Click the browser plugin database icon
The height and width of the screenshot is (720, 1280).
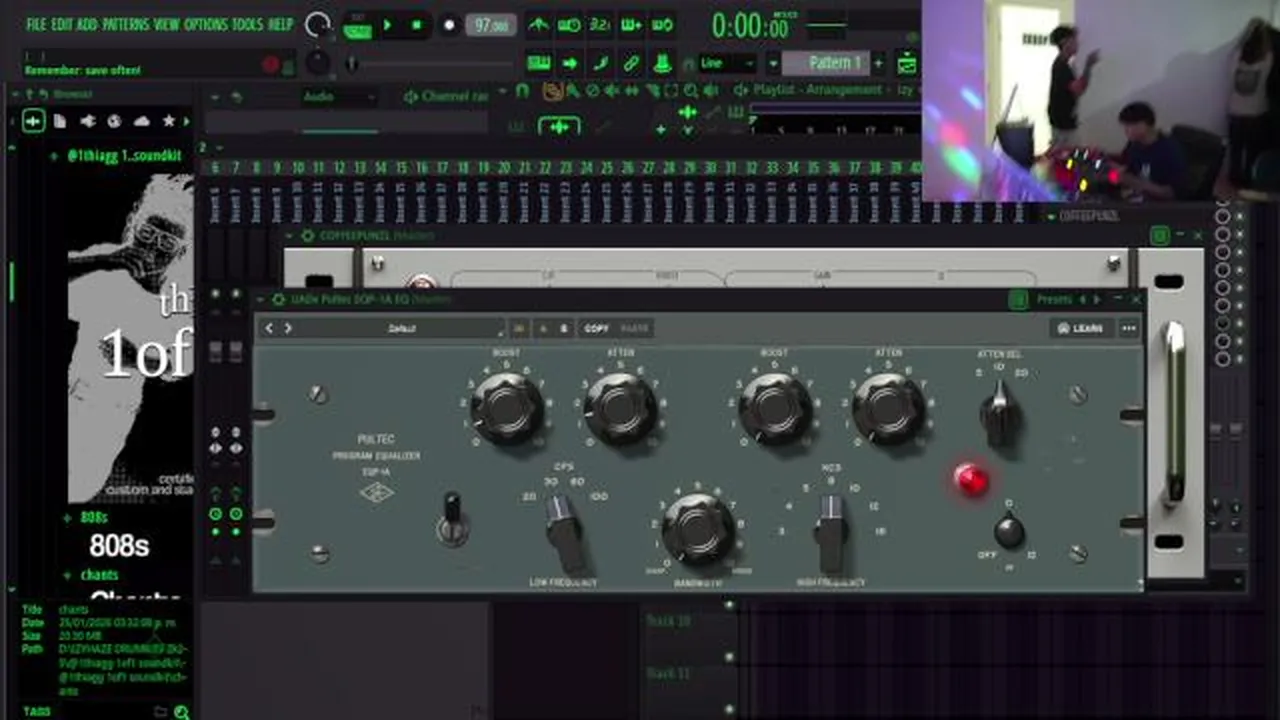(87, 121)
